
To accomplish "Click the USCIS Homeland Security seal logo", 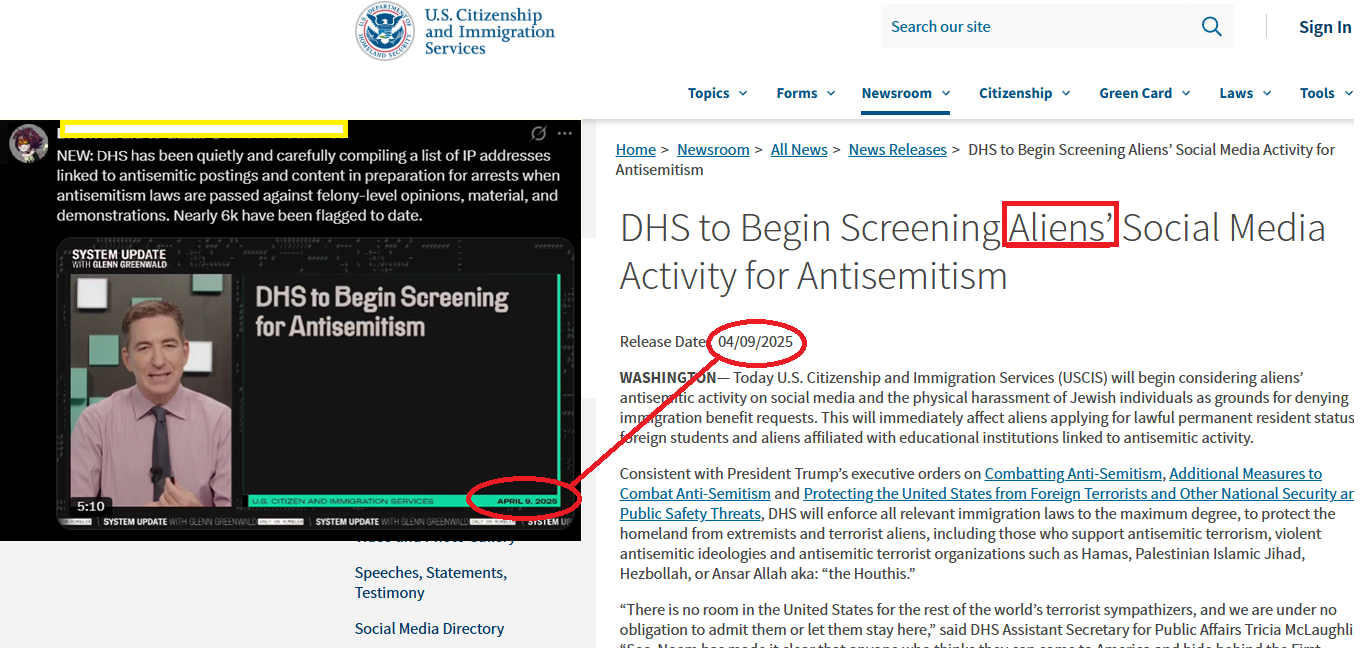I will click(x=385, y=30).
